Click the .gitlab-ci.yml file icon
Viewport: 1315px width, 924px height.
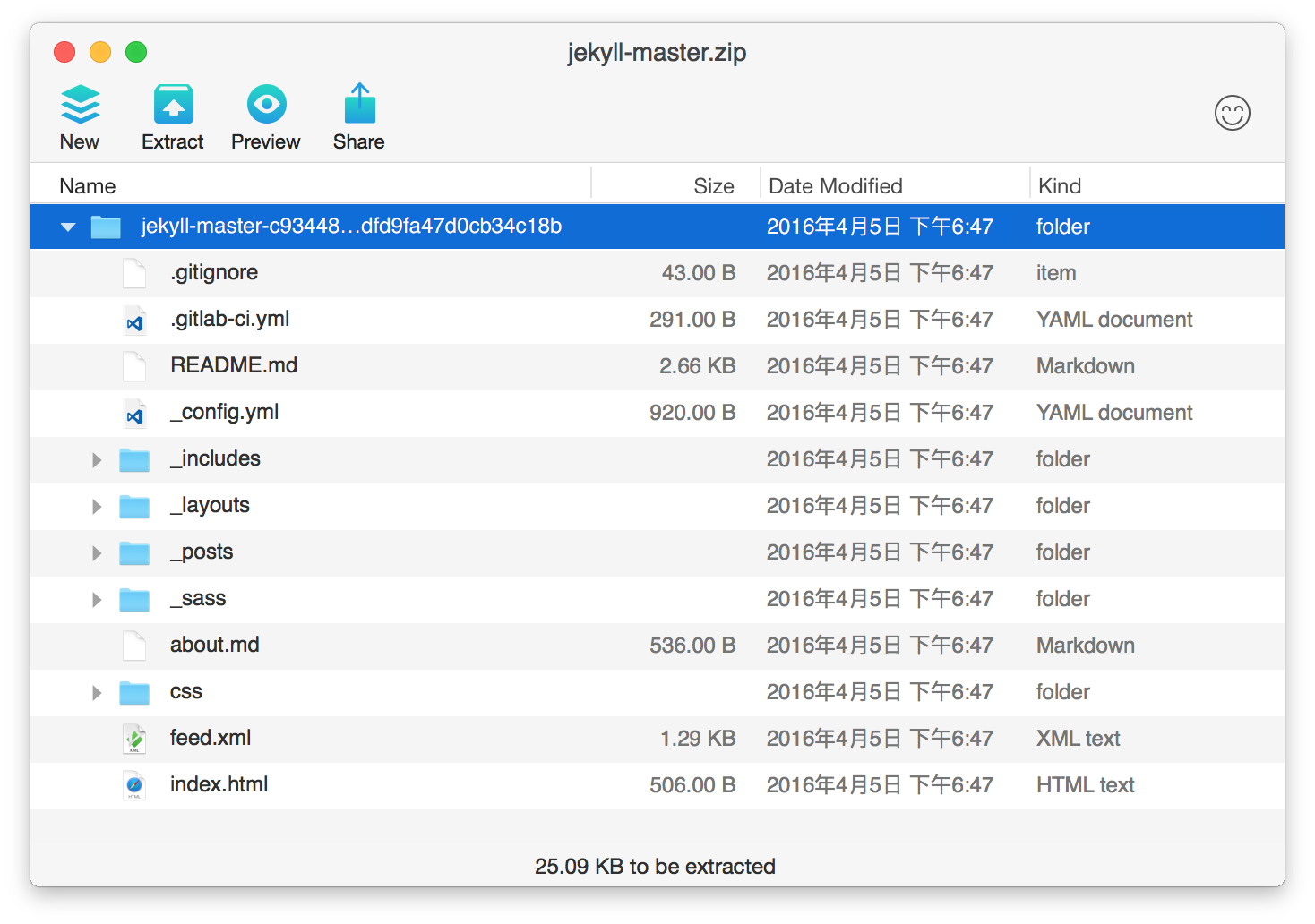tap(134, 321)
